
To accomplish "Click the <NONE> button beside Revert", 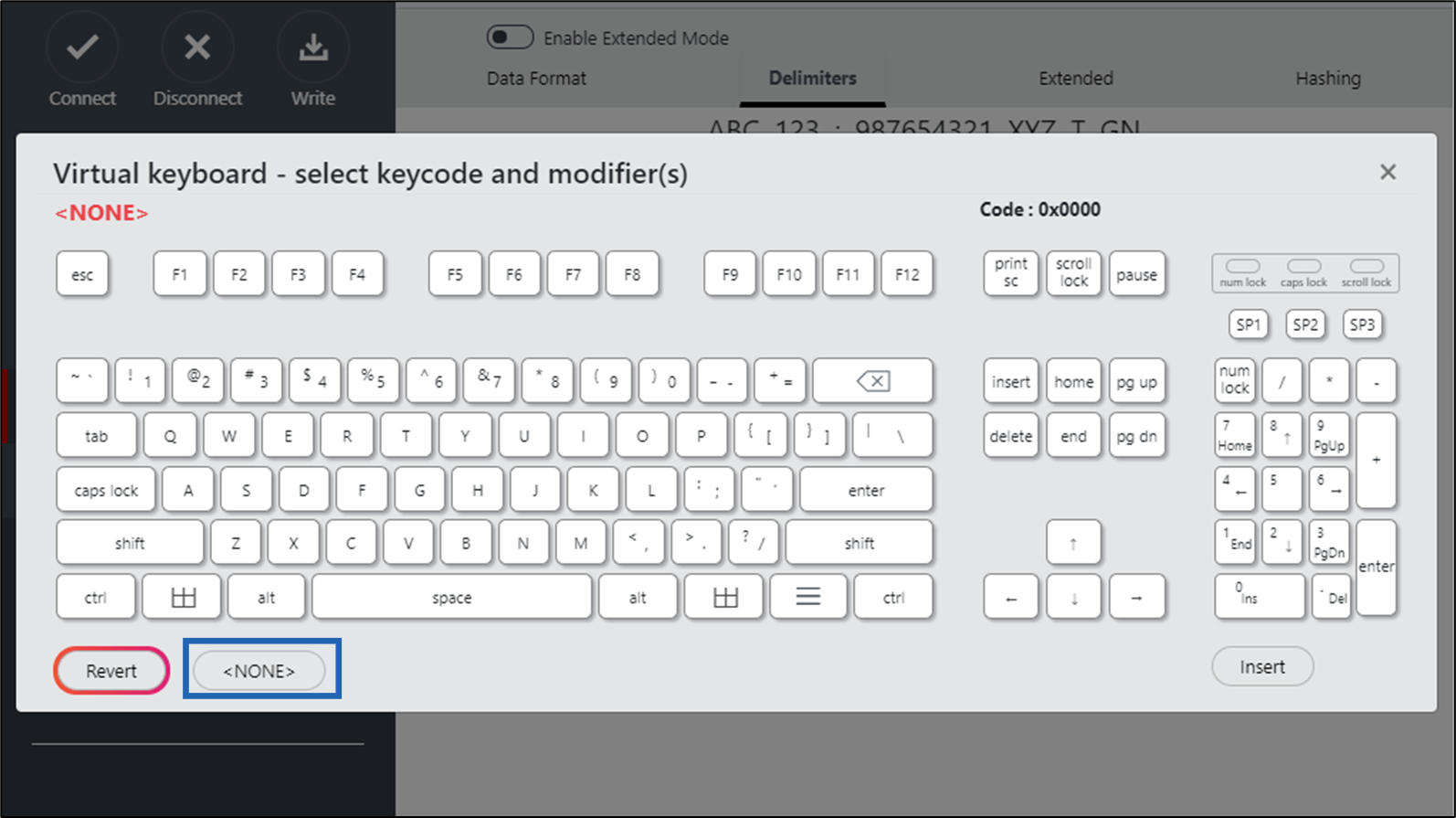I will point(259,671).
